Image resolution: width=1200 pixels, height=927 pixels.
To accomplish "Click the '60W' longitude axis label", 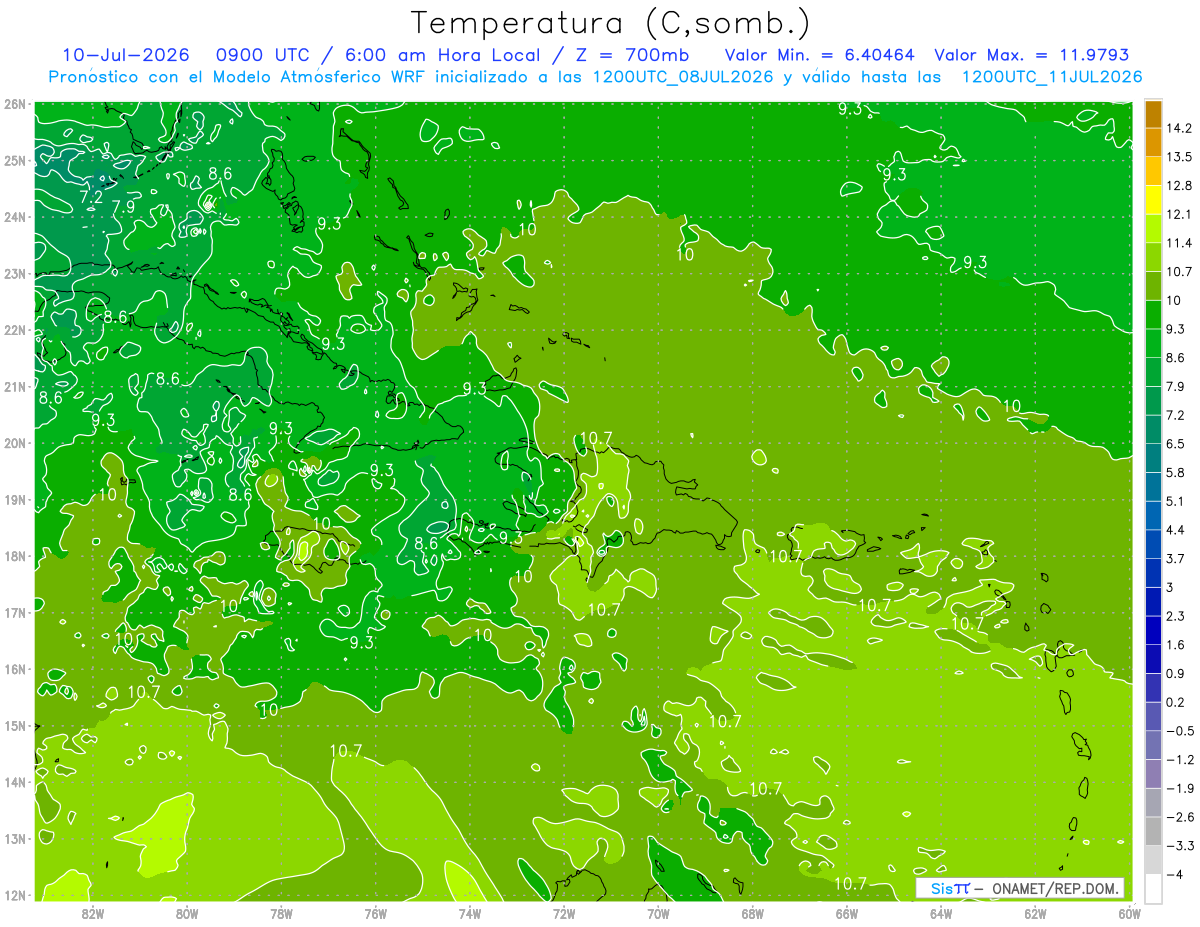I will tap(1130, 912).
